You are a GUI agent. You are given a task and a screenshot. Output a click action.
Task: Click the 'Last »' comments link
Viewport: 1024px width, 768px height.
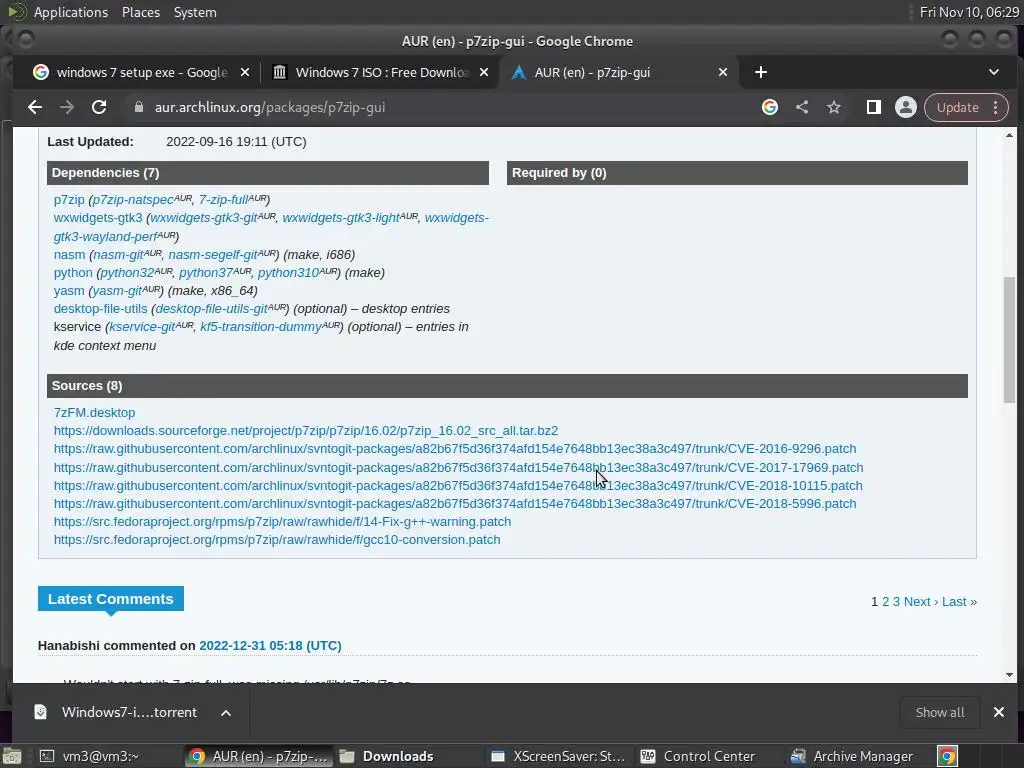point(959,602)
